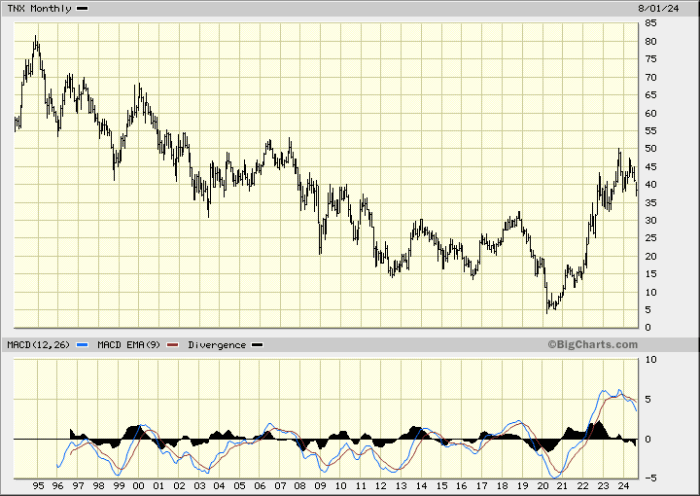Click the 00 year label on x-axis

click(x=139, y=487)
